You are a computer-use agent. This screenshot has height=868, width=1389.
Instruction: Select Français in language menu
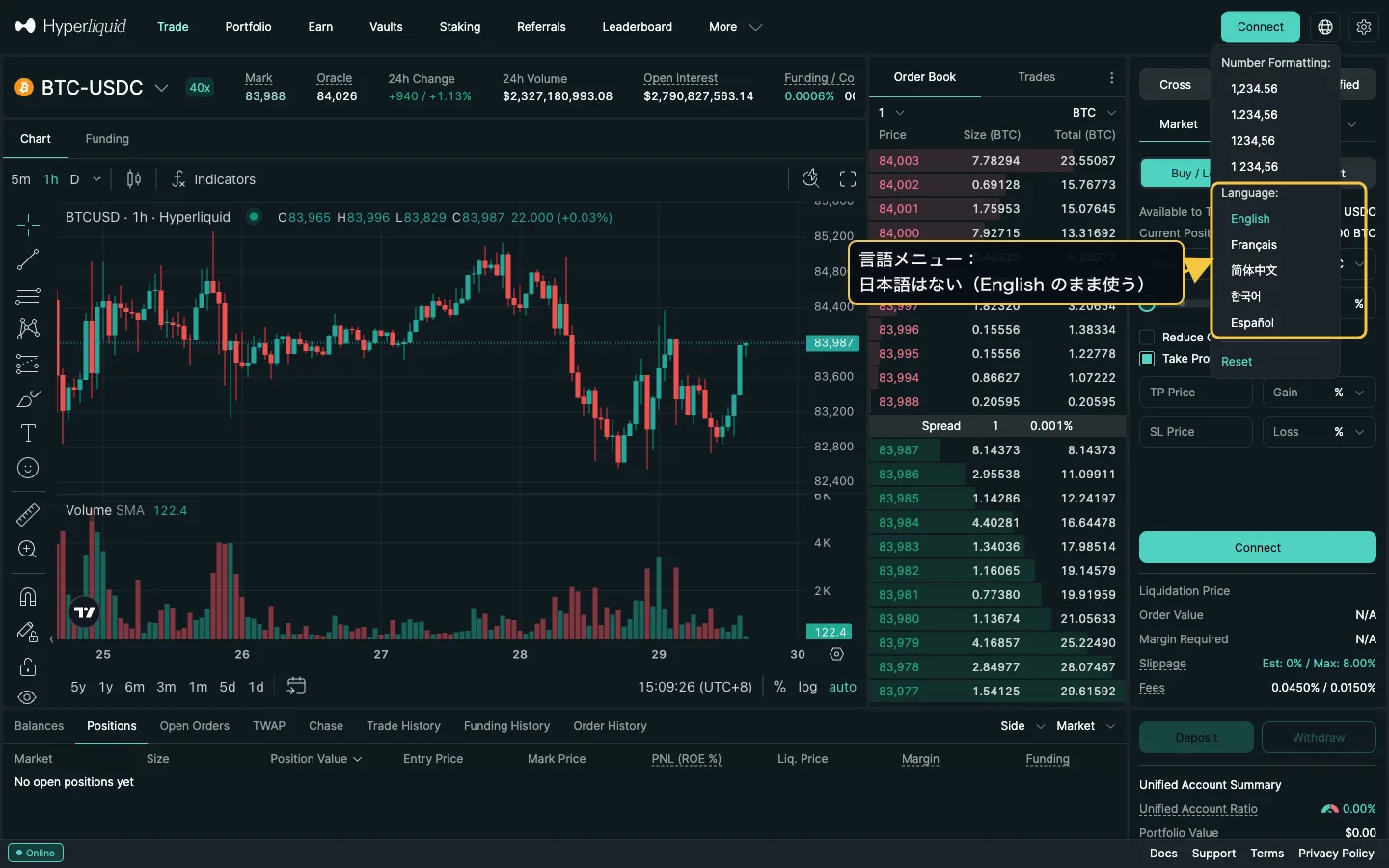[x=1253, y=245]
